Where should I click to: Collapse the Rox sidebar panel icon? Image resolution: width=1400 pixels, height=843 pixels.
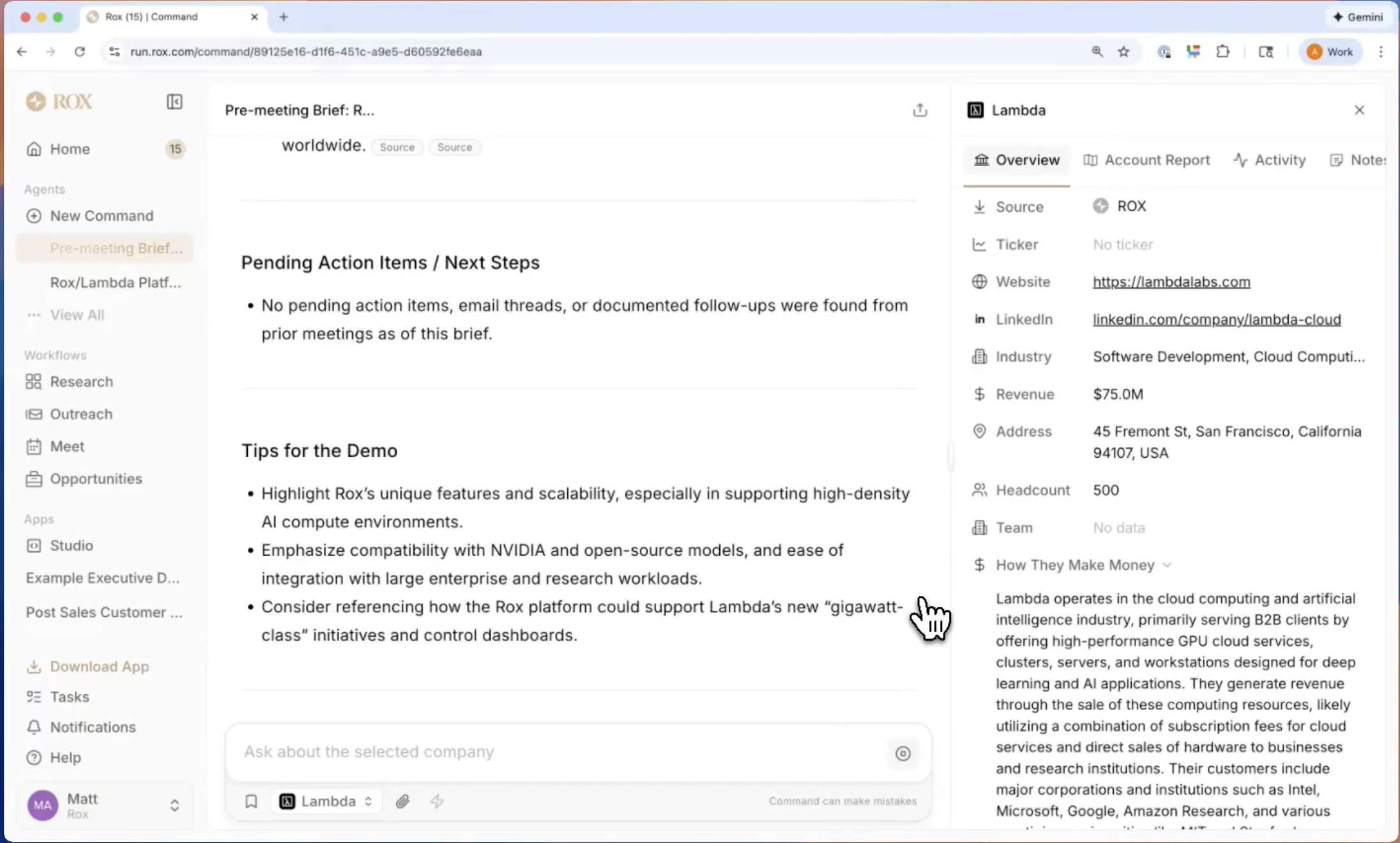click(x=174, y=102)
